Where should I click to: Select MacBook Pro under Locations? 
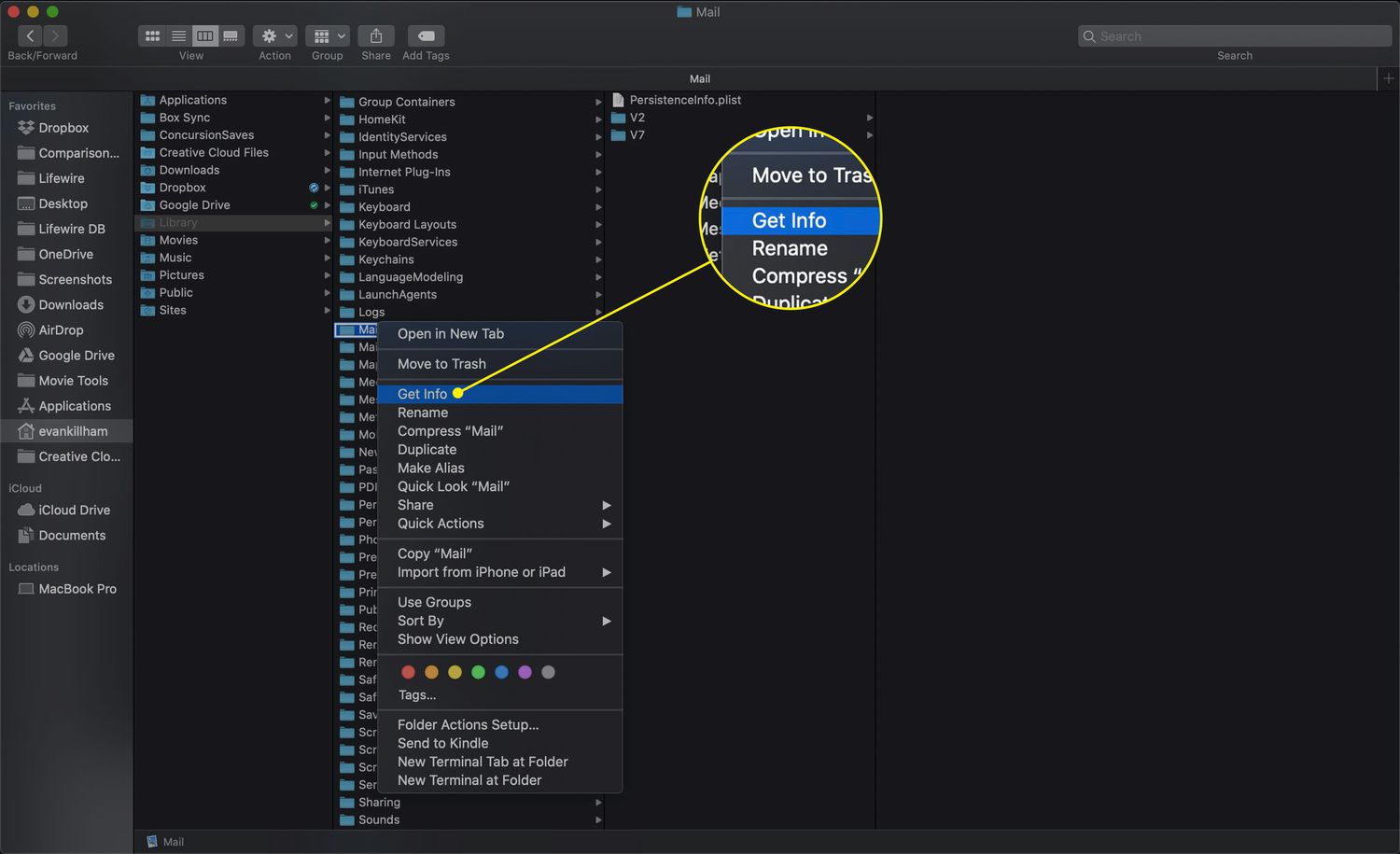coord(77,589)
